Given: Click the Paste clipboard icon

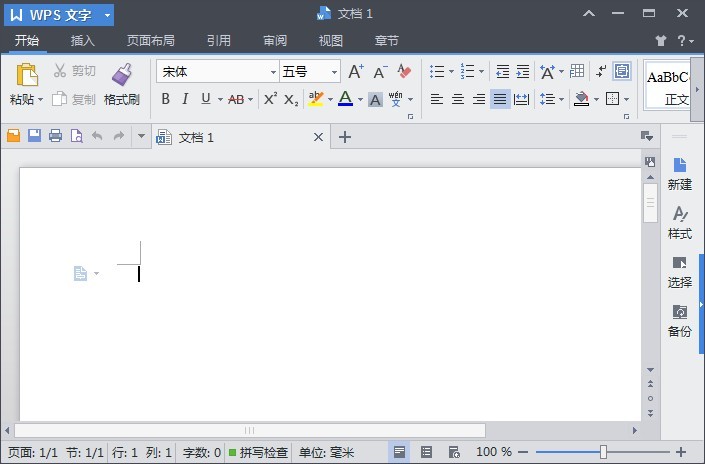Looking at the screenshot, I should [27, 75].
